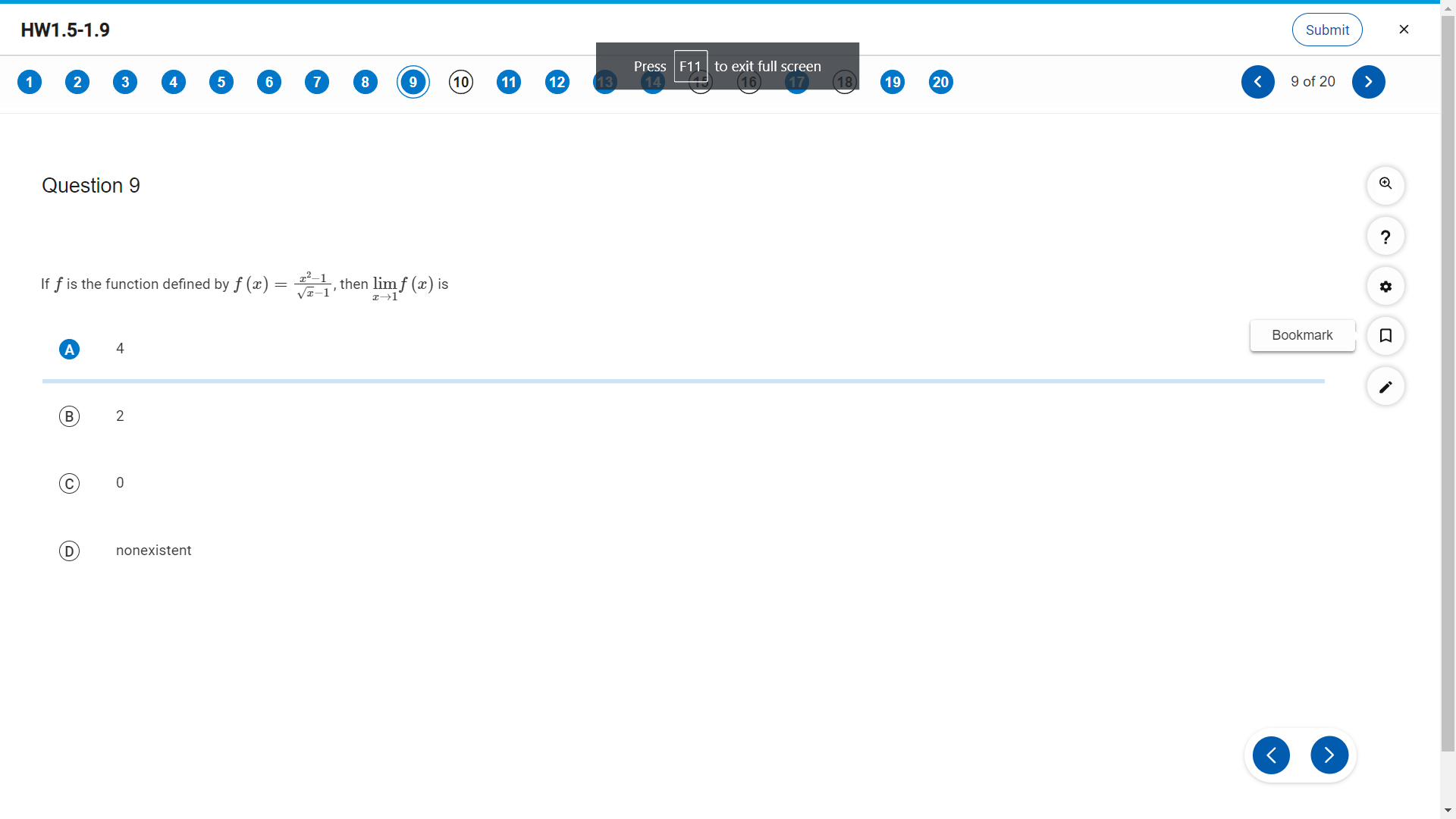Click the vertical scrollbar down arrow
This screenshot has height=819, width=1456.
(x=1448, y=810)
